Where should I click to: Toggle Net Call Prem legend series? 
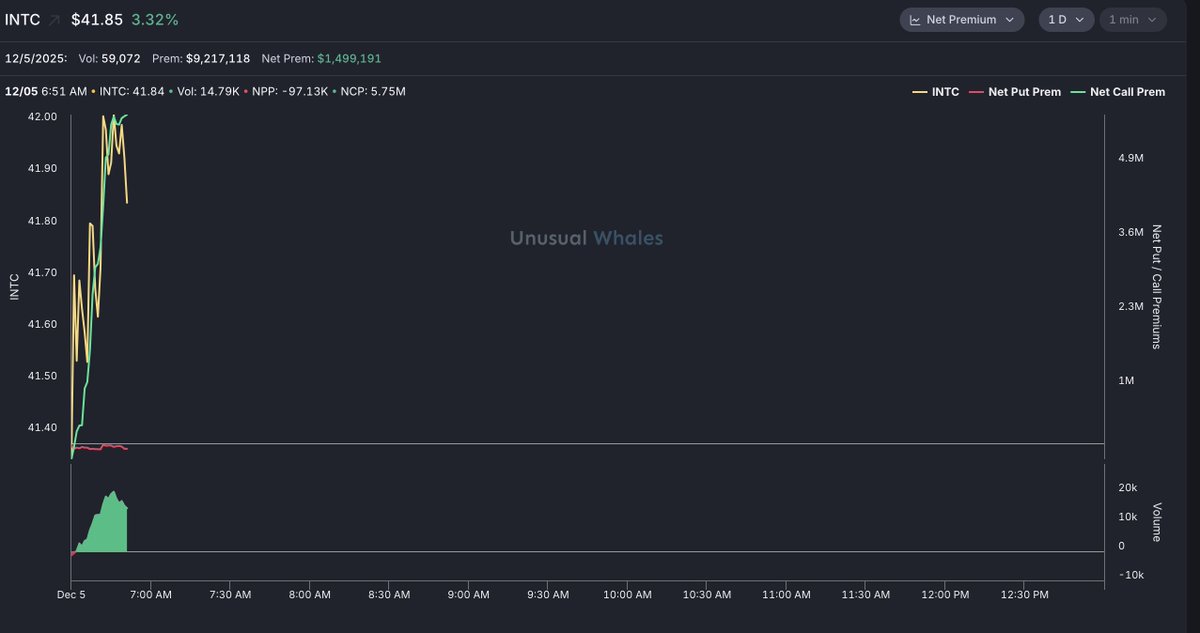click(1118, 92)
